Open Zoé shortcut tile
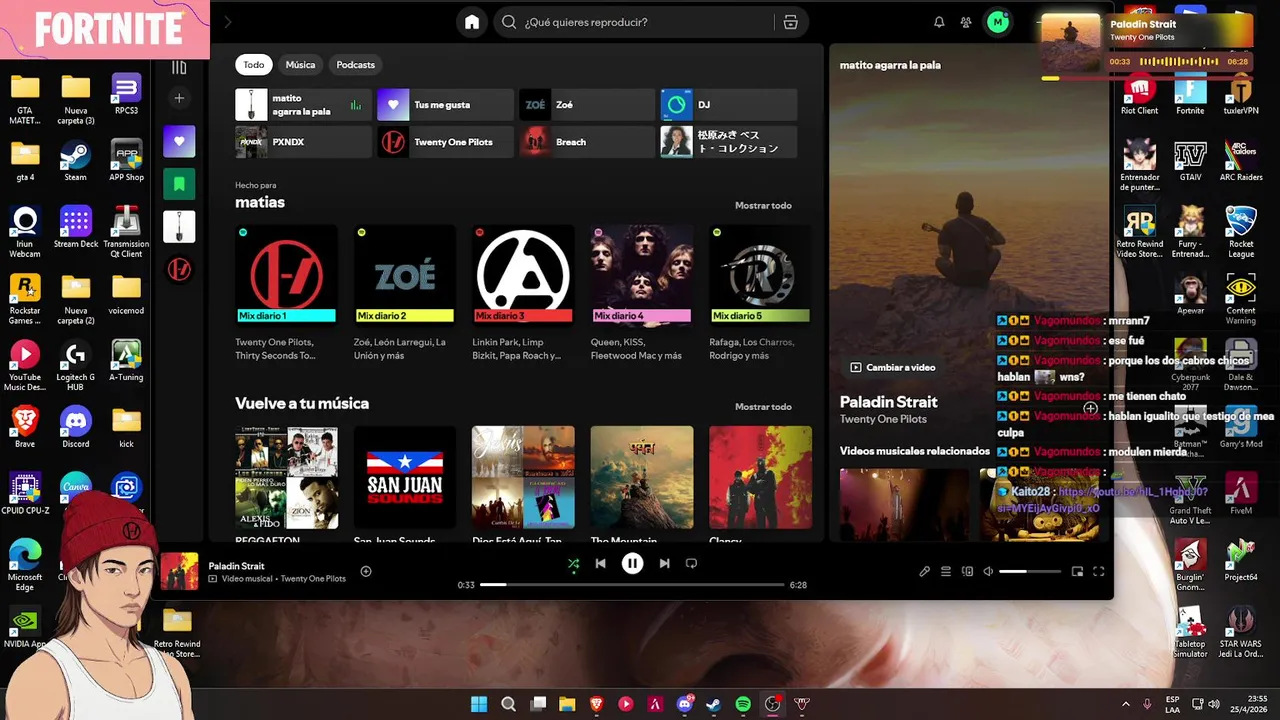1280x720 pixels. click(587, 105)
